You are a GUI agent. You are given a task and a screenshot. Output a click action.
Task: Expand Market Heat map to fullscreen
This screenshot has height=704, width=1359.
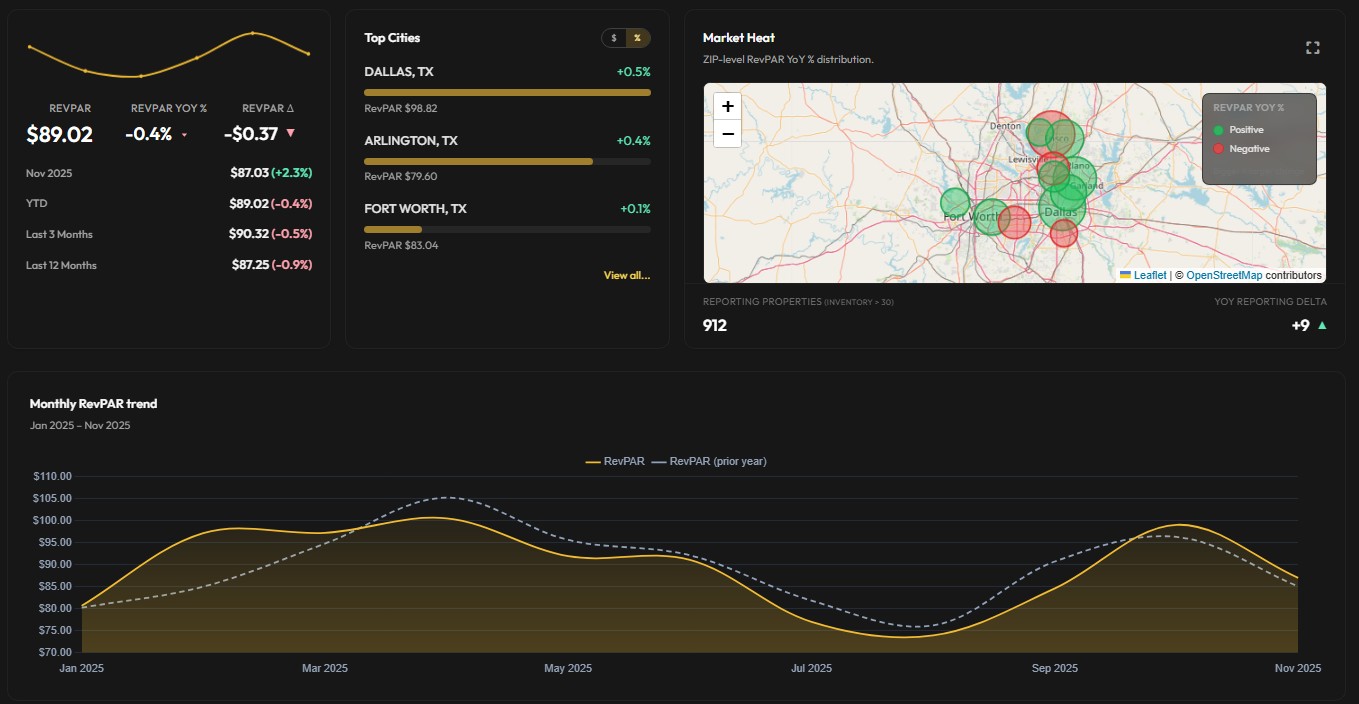[1313, 46]
